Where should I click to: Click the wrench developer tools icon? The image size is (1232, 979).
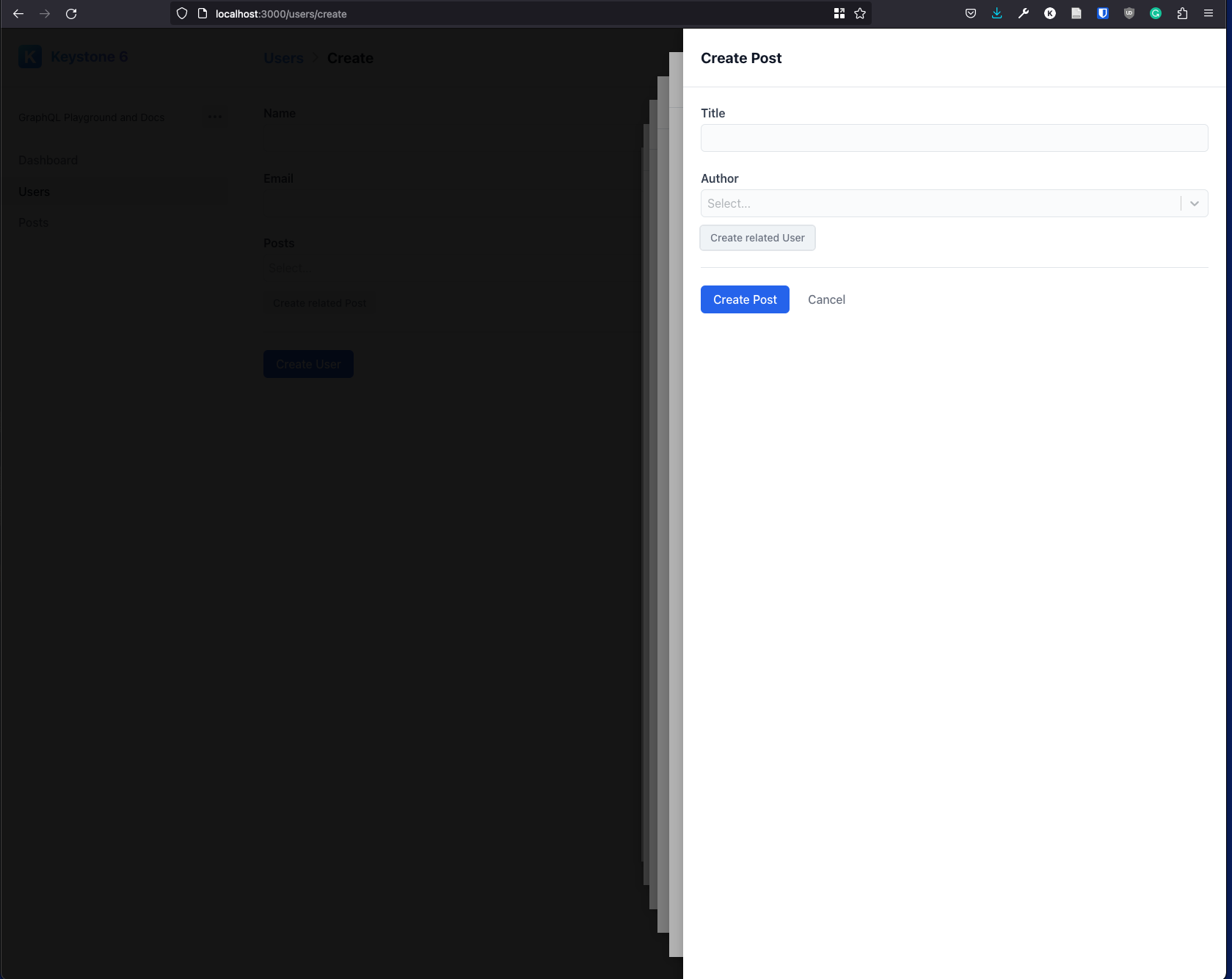(x=1024, y=14)
